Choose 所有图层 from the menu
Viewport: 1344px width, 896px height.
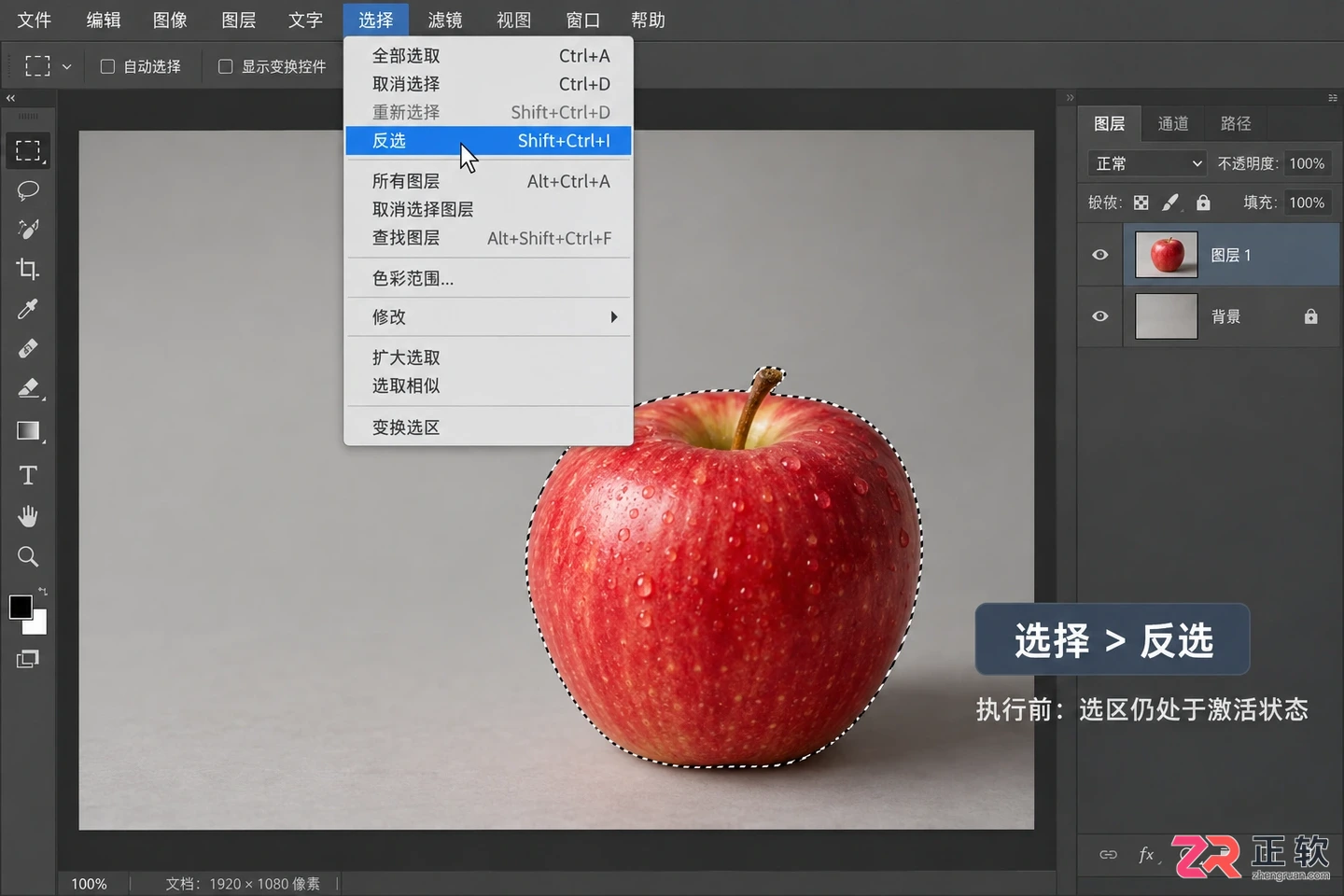(489, 181)
